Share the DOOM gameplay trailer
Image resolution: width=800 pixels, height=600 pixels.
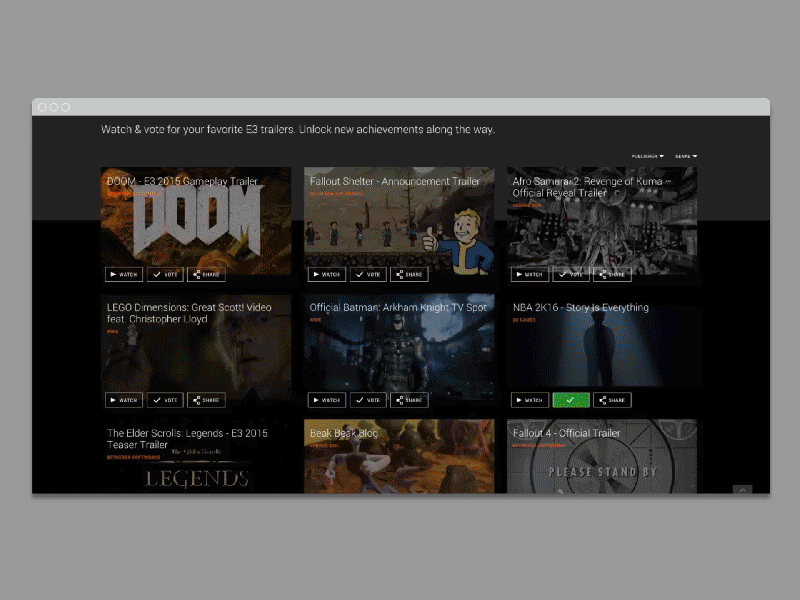206,274
